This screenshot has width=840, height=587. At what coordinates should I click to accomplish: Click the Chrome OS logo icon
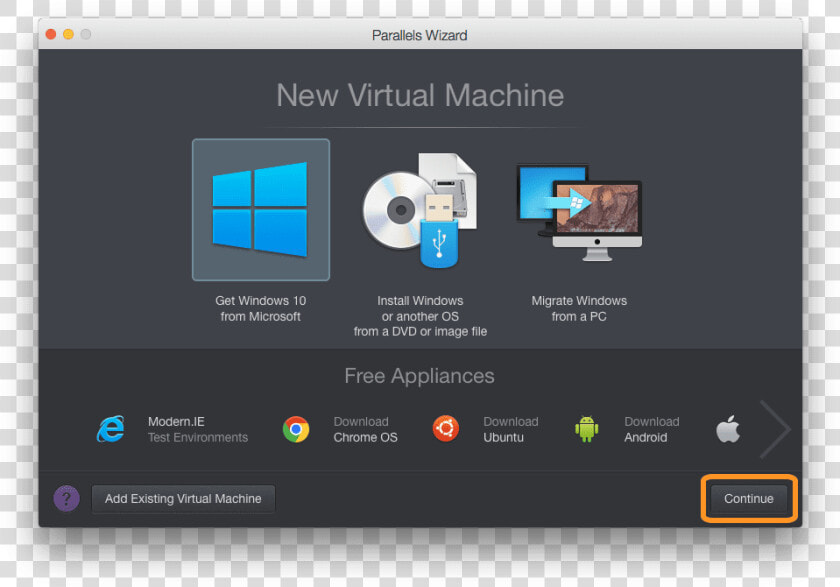tap(296, 429)
